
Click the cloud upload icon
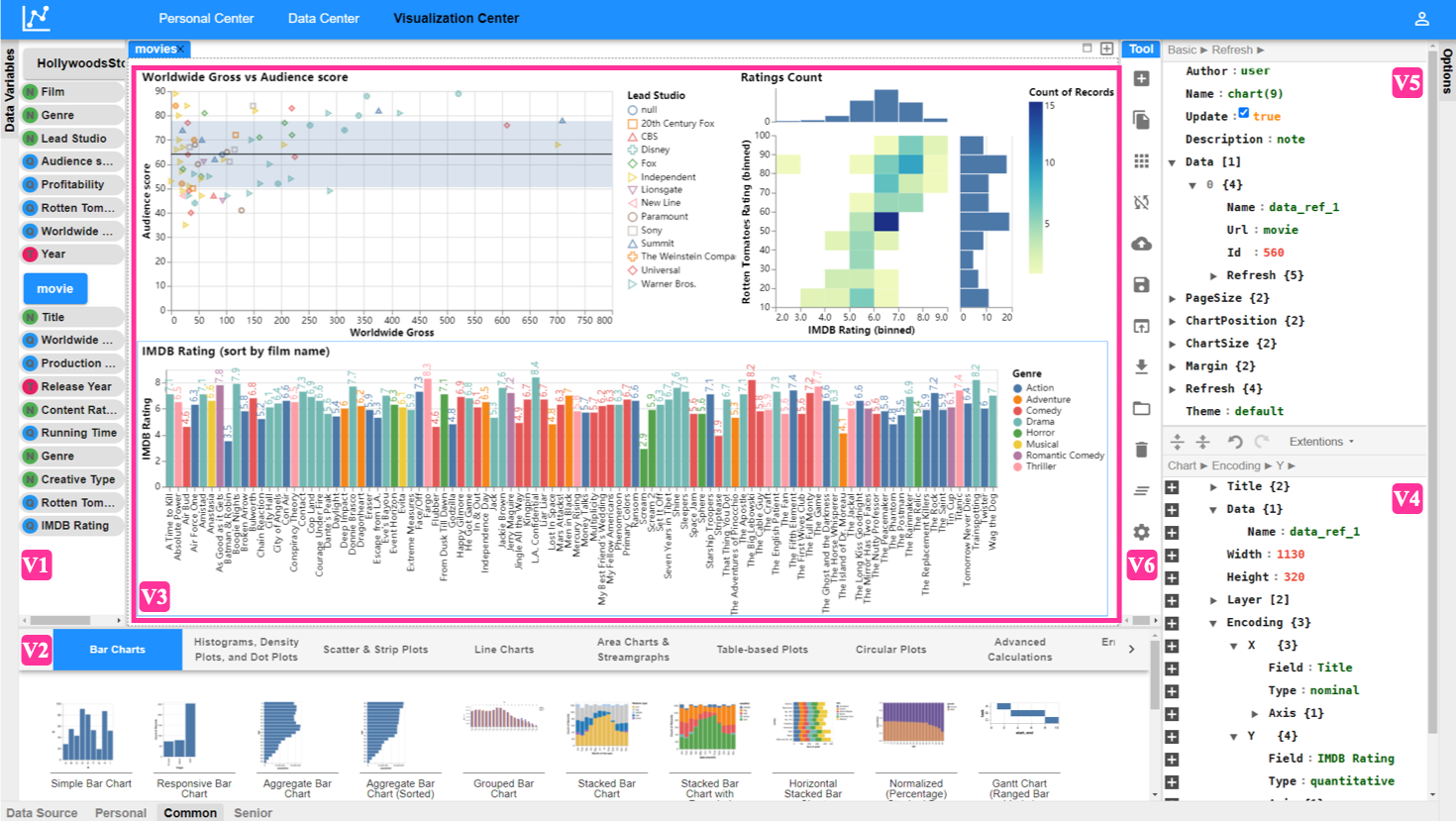[1141, 244]
